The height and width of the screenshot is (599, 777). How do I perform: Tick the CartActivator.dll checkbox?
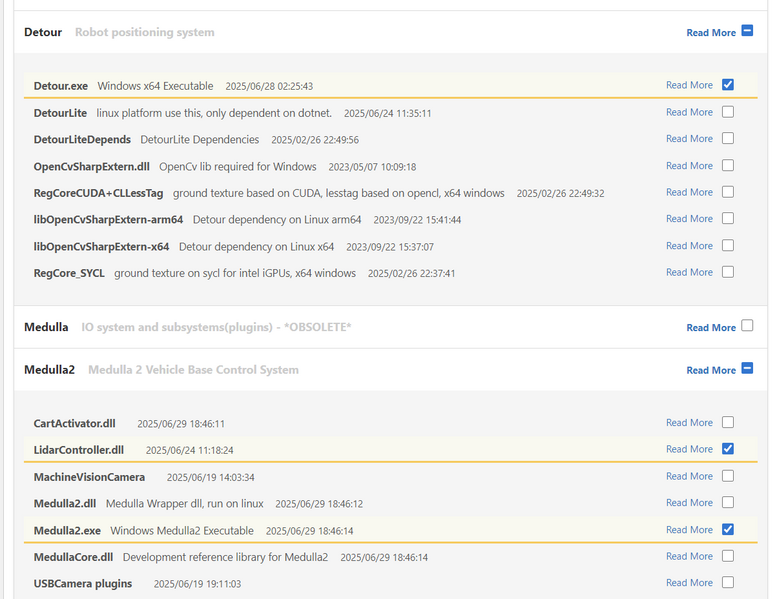point(727,422)
